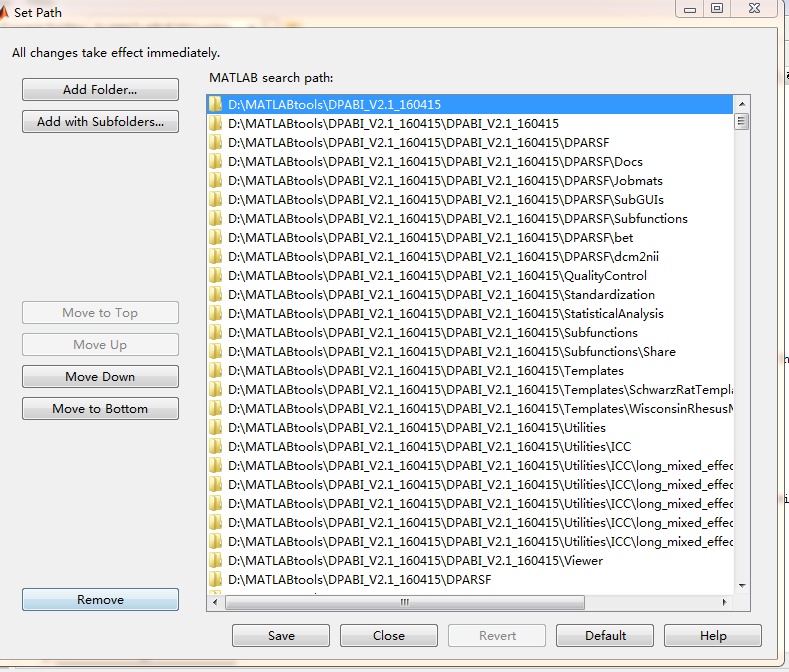Click folder icon of path ending in \Templates
This screenshot has width=789, height=672.
point(215,371)
